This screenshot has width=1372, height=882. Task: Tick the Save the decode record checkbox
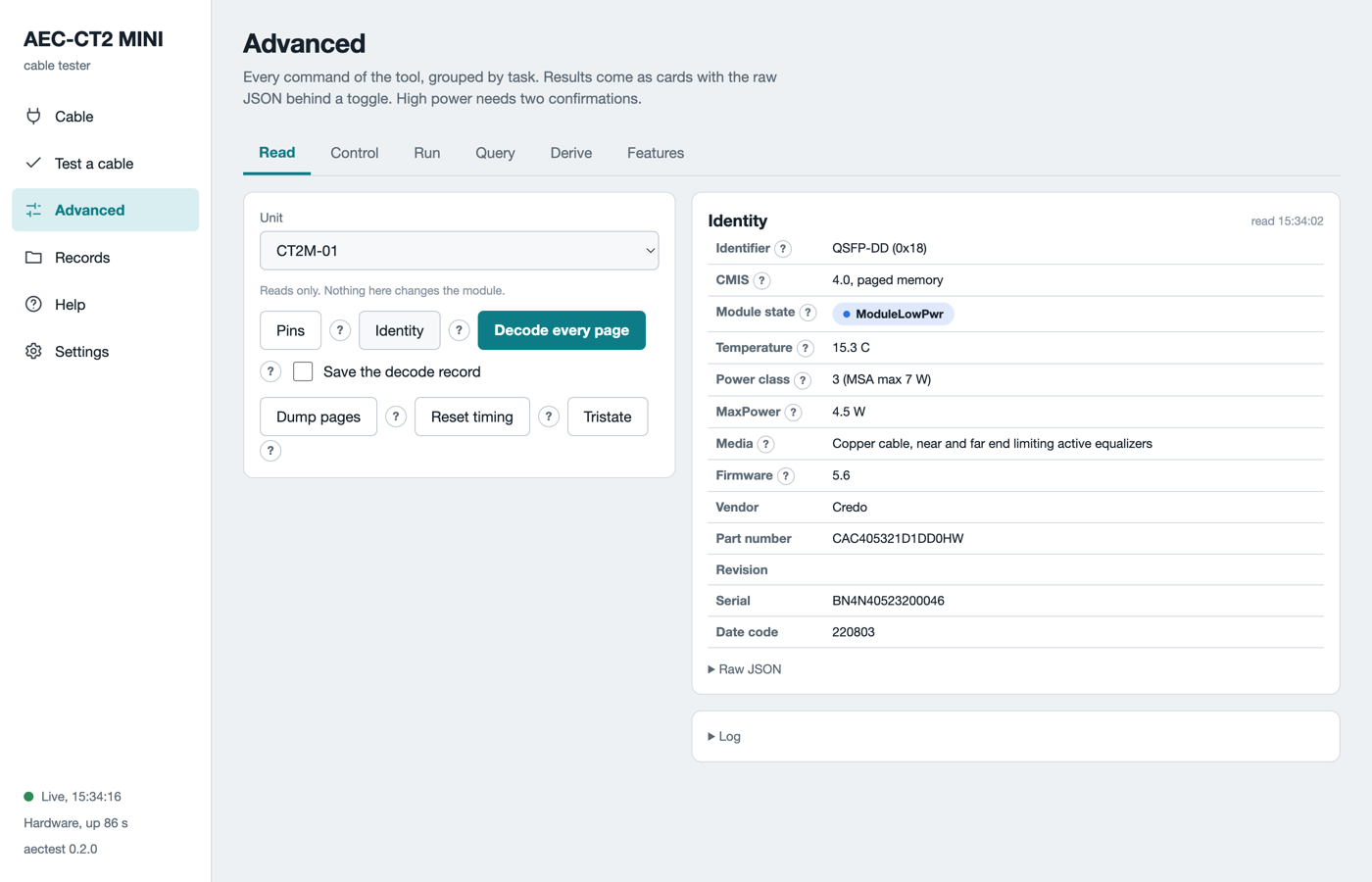(x=303, y=371)
